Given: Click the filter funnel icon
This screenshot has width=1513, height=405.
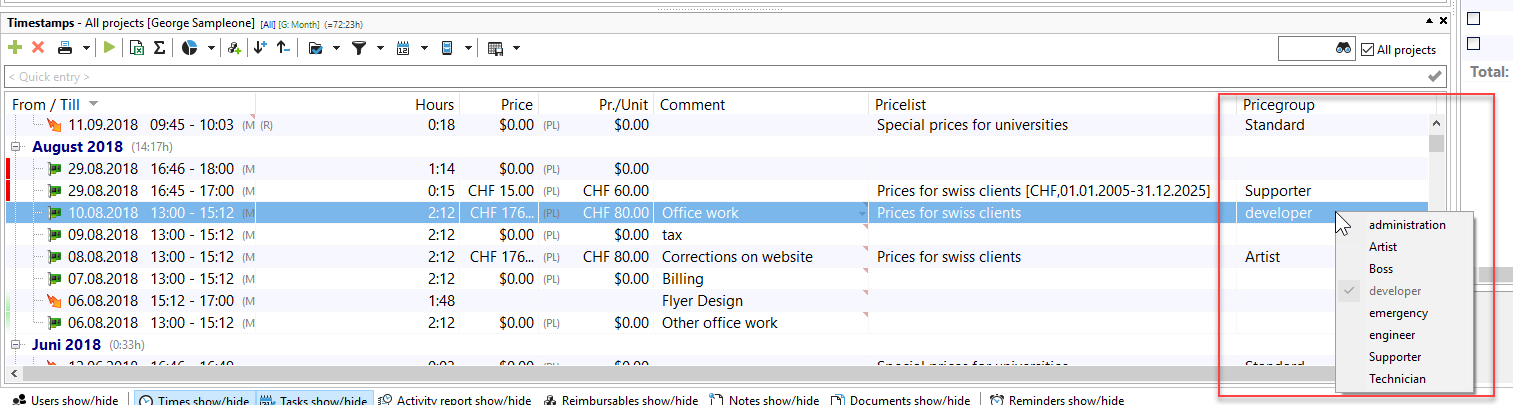Looking at the screenshot, I should pyautogui.click(x=359, y=48).
